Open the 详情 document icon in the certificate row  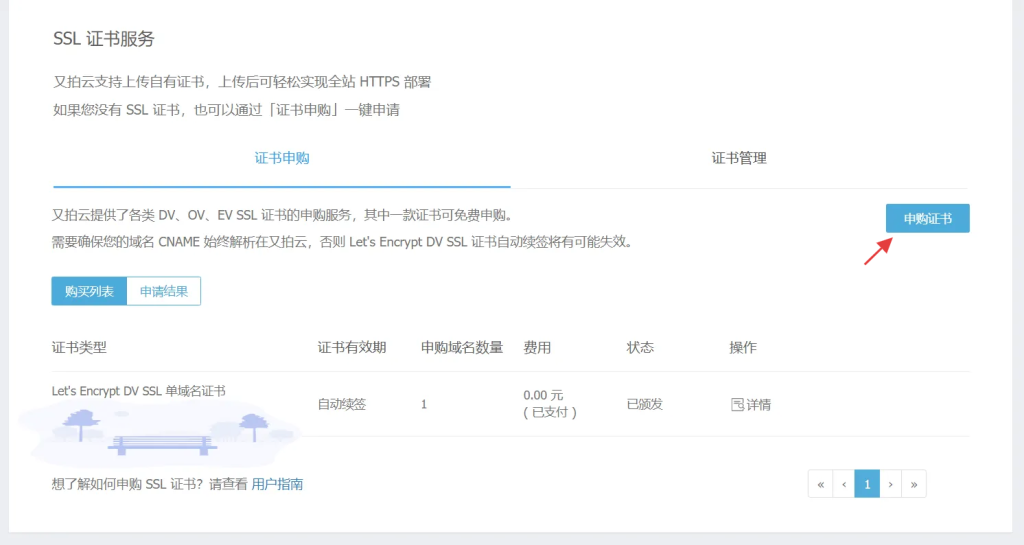[737, 405]
